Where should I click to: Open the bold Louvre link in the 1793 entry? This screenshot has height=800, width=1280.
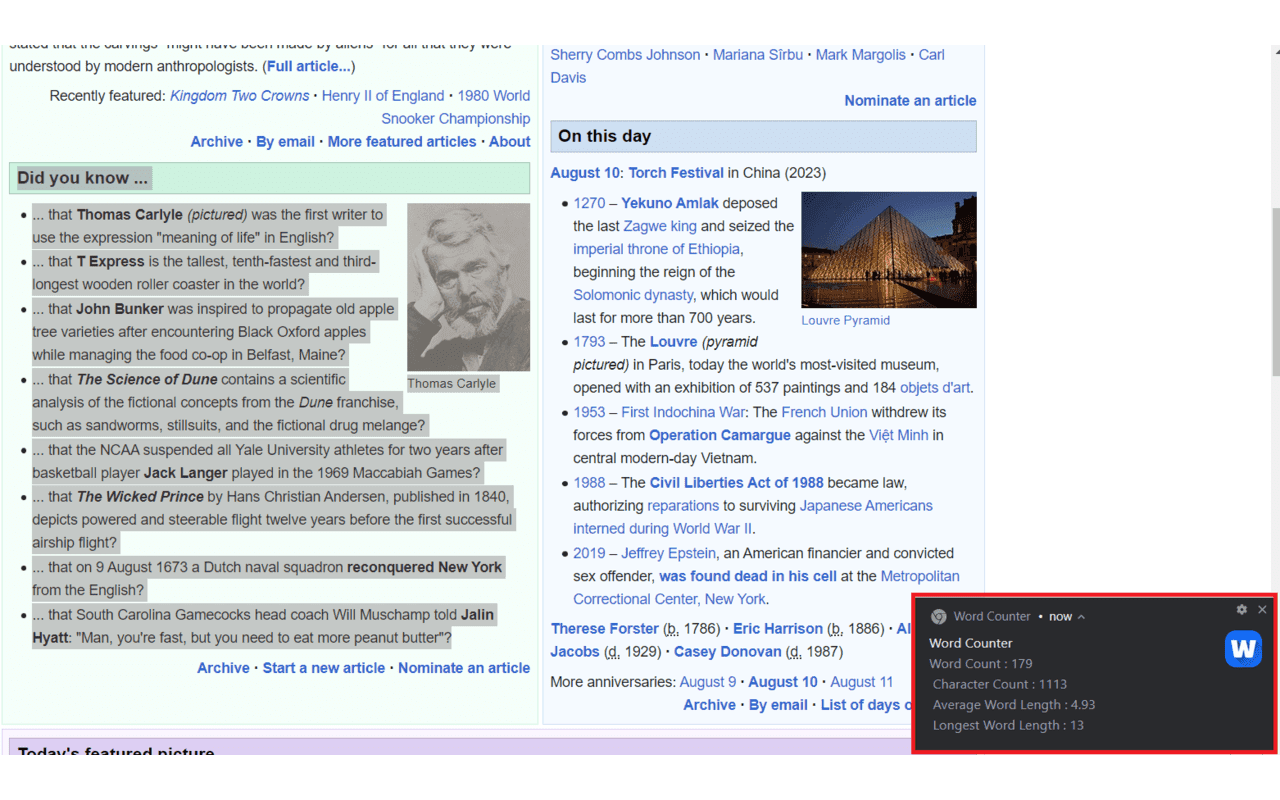click(673, 342)
